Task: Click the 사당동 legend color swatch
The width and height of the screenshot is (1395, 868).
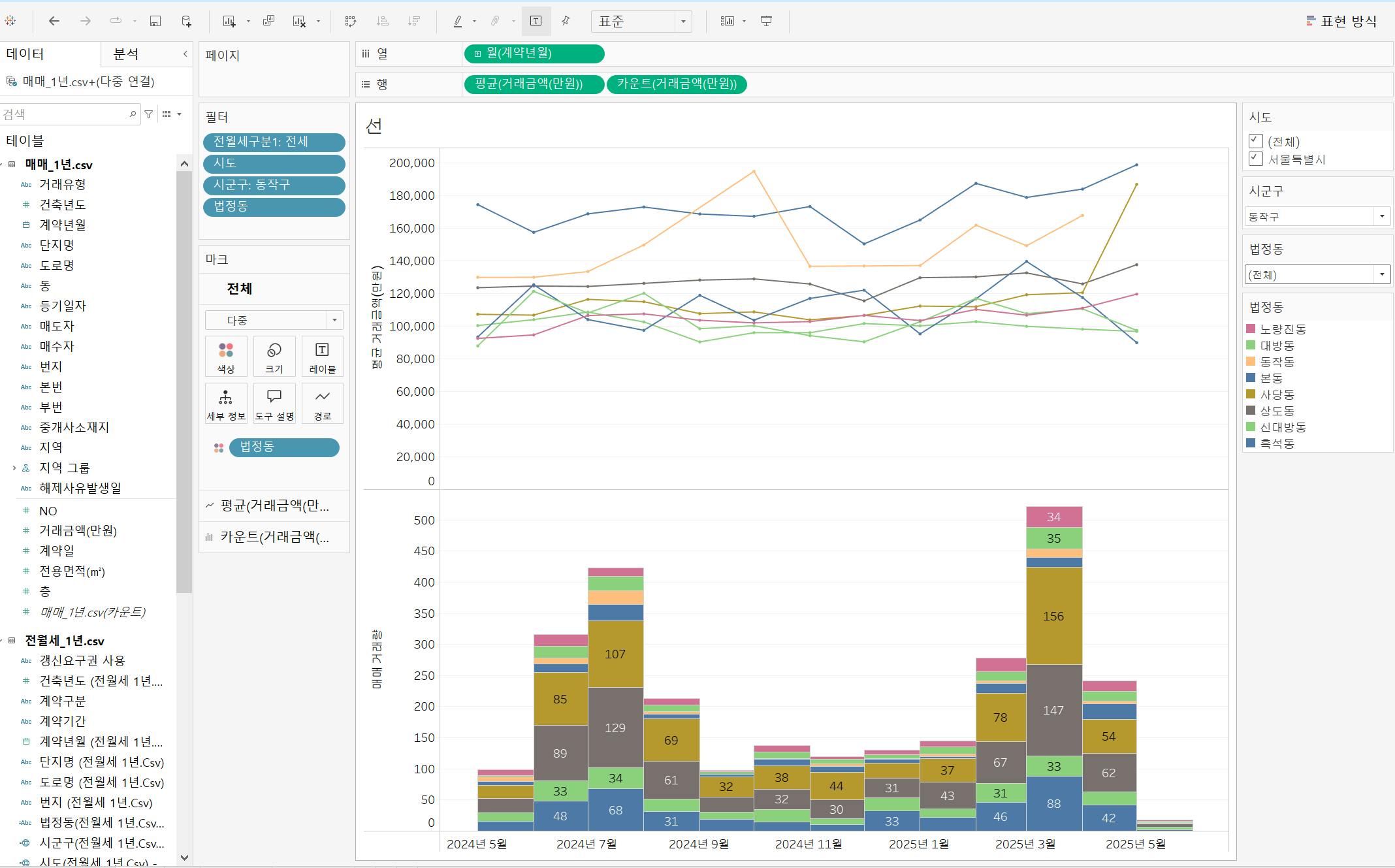Action: point(1251,394)
